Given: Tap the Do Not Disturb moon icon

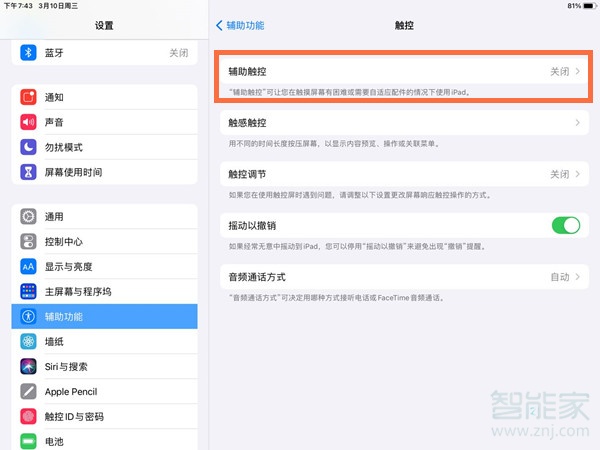Looking at the screenshot, I should [28, 147].
